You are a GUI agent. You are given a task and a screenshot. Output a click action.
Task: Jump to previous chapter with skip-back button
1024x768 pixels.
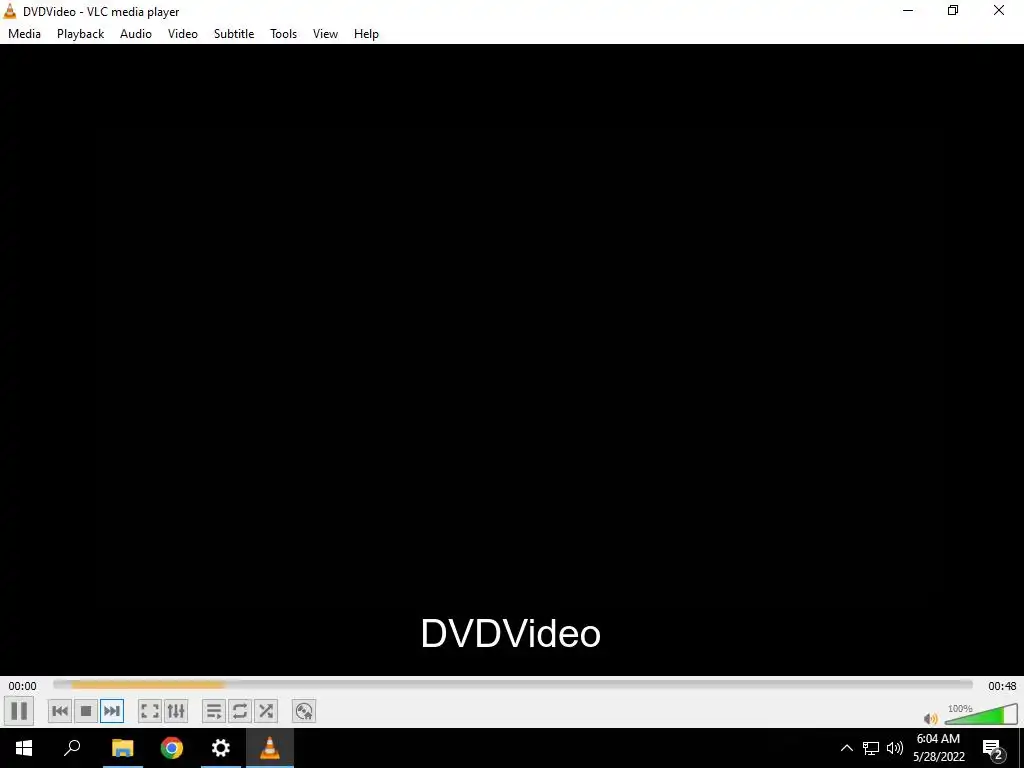point(60,711)
